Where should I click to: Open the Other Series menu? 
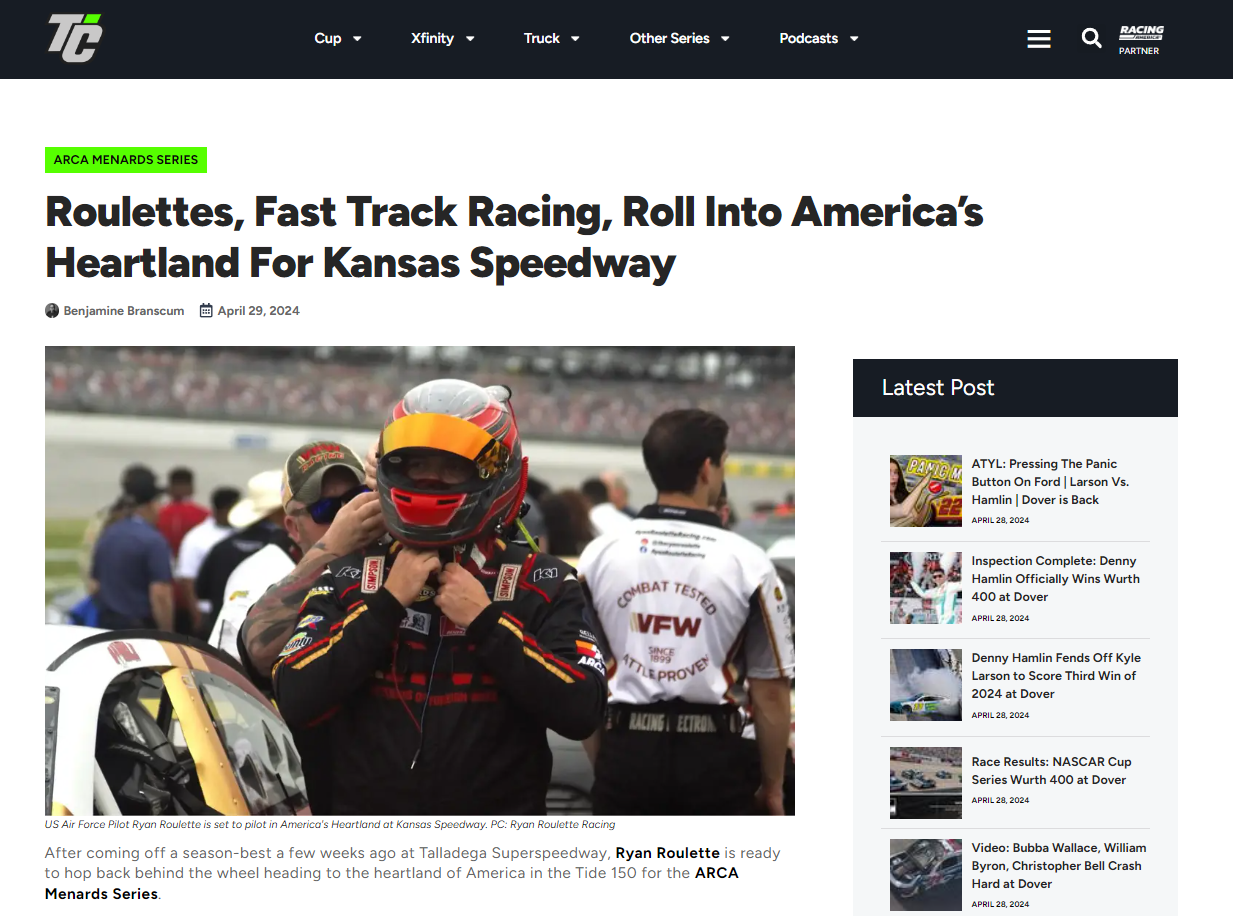pyautogui.click(x=680, y=38)
